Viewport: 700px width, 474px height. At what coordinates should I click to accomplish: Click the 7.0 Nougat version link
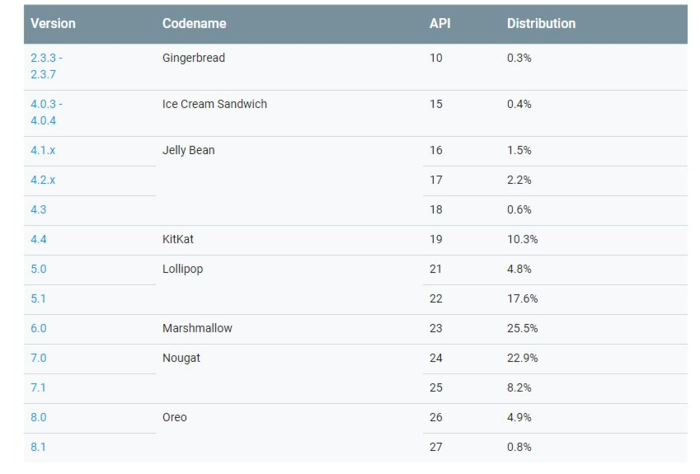tap(39, 358)
